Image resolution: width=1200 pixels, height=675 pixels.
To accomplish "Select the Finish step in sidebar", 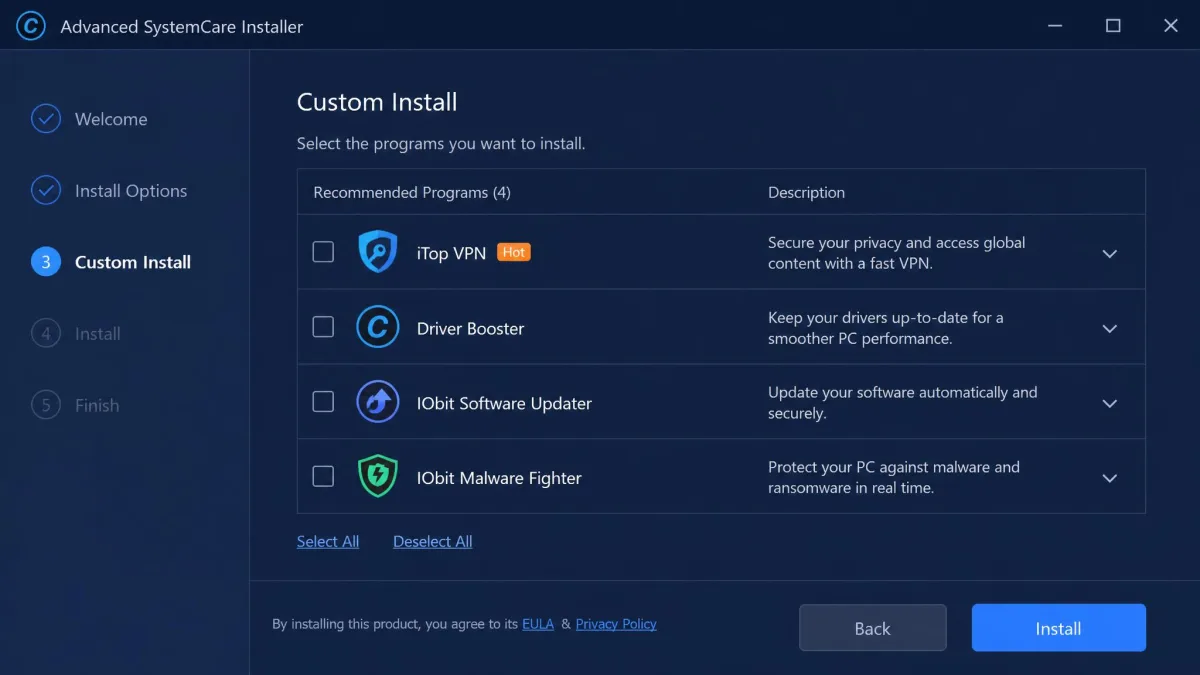I will click(x=97, y=405).
